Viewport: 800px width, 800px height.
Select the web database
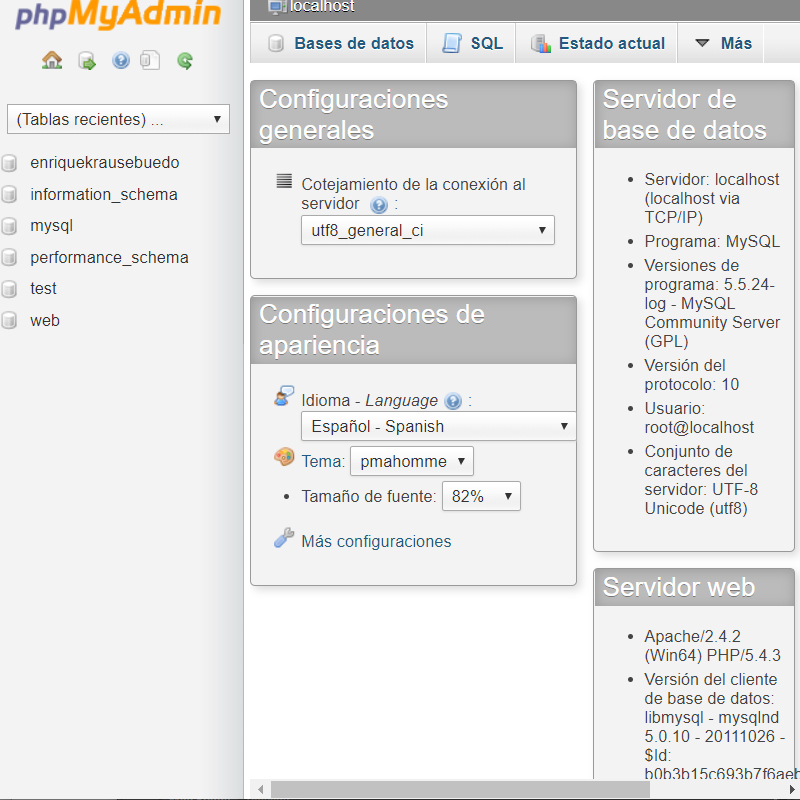pos(45,320)
